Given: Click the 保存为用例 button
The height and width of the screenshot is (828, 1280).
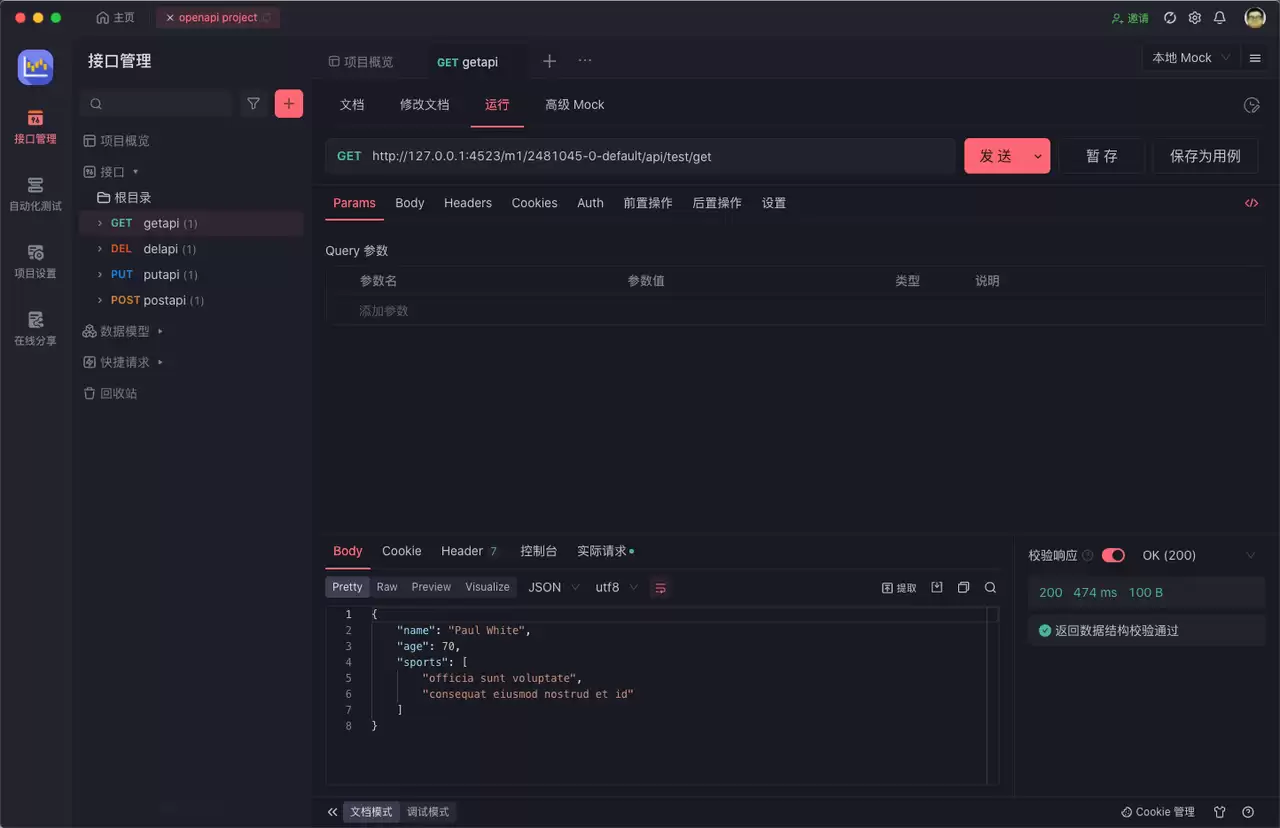Looking at the screenshot, I should click(1205, 156).
